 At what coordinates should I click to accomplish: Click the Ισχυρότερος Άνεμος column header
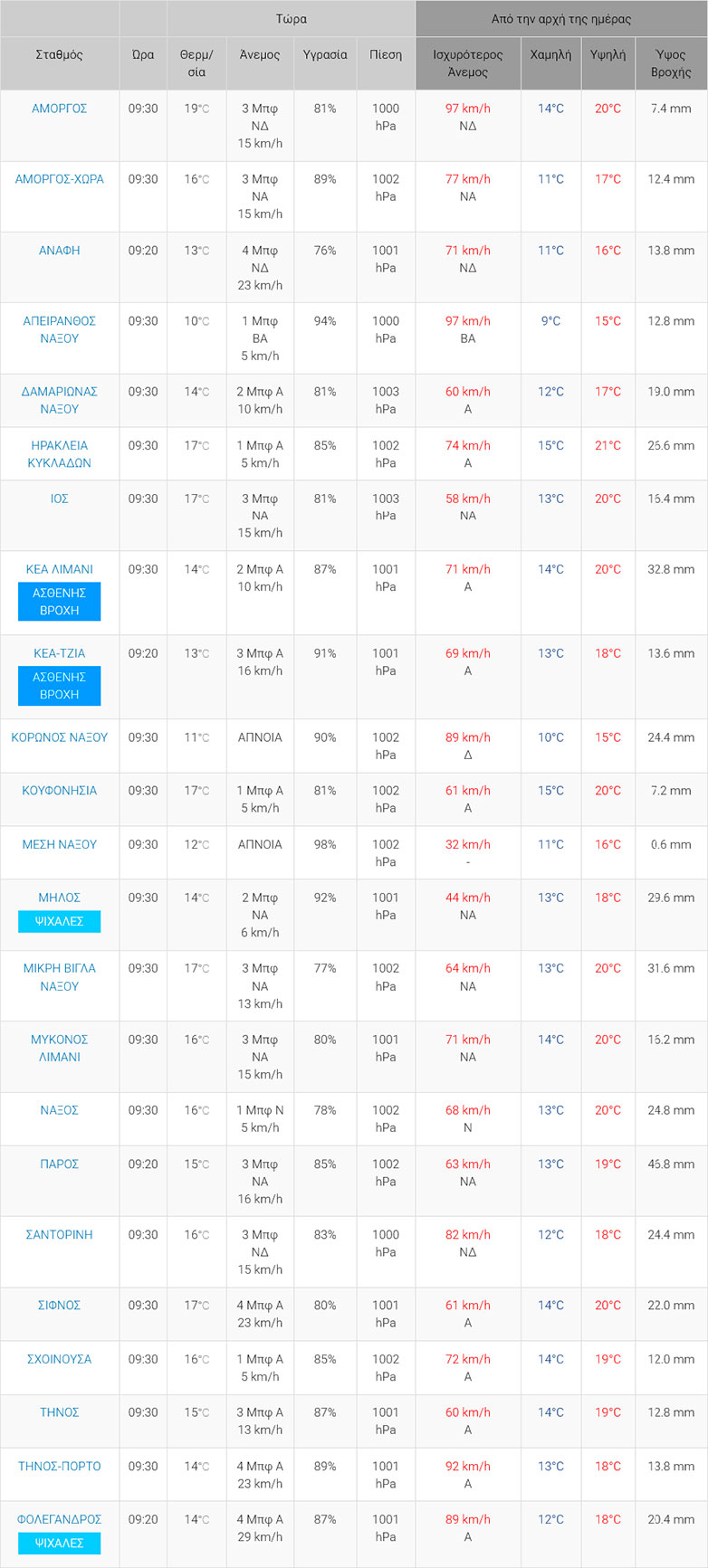pyautogui.click(x=467, y=63)
